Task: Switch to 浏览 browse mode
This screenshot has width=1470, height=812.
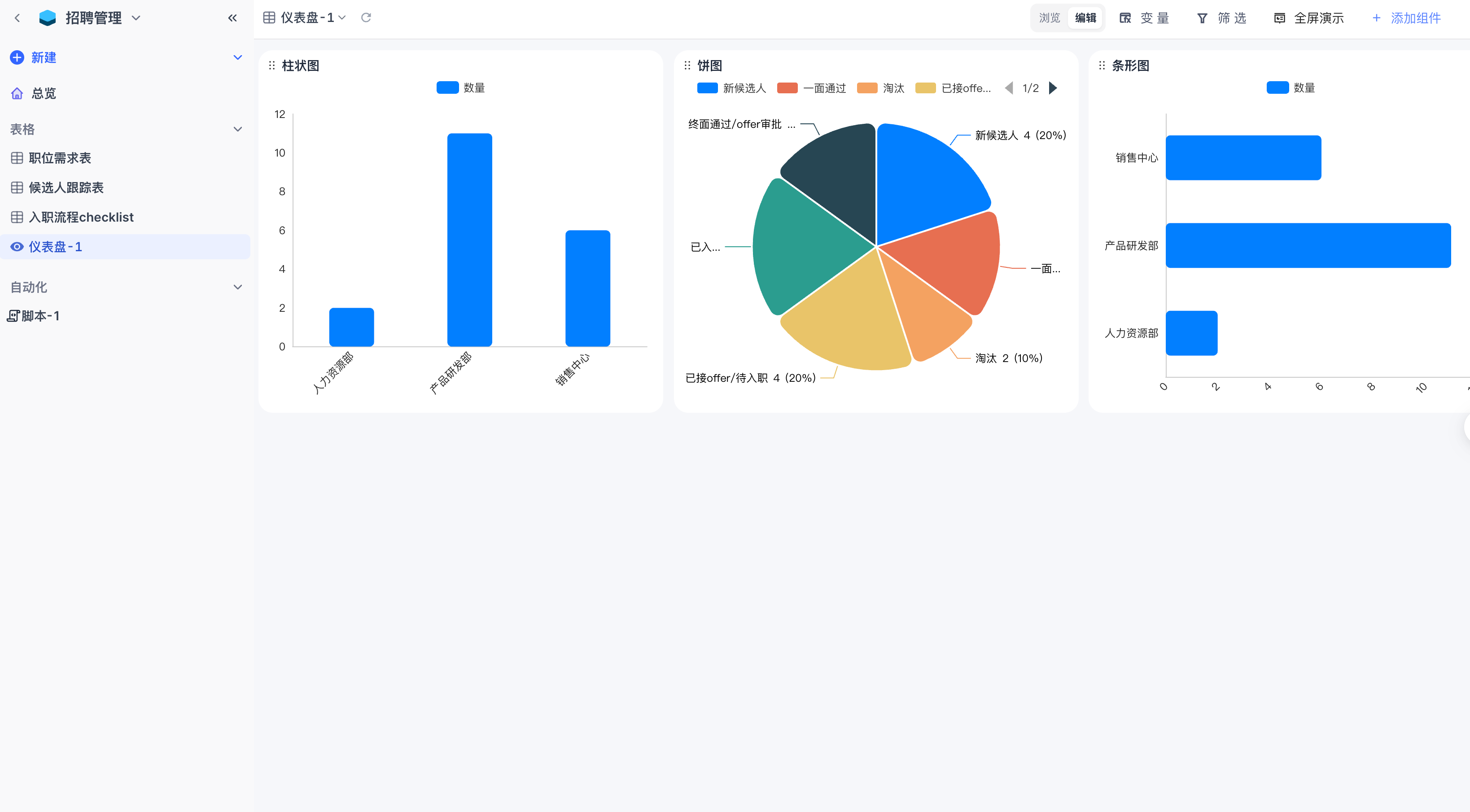Action: [1049, 18]
